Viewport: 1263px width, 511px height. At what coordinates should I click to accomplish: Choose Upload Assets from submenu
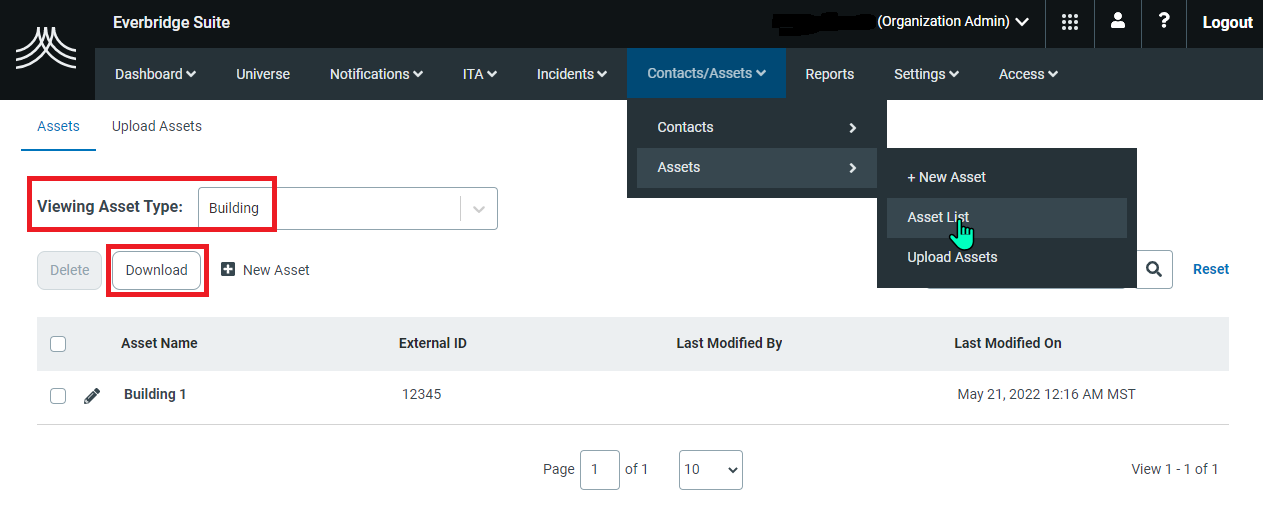tap(1007, 257)
